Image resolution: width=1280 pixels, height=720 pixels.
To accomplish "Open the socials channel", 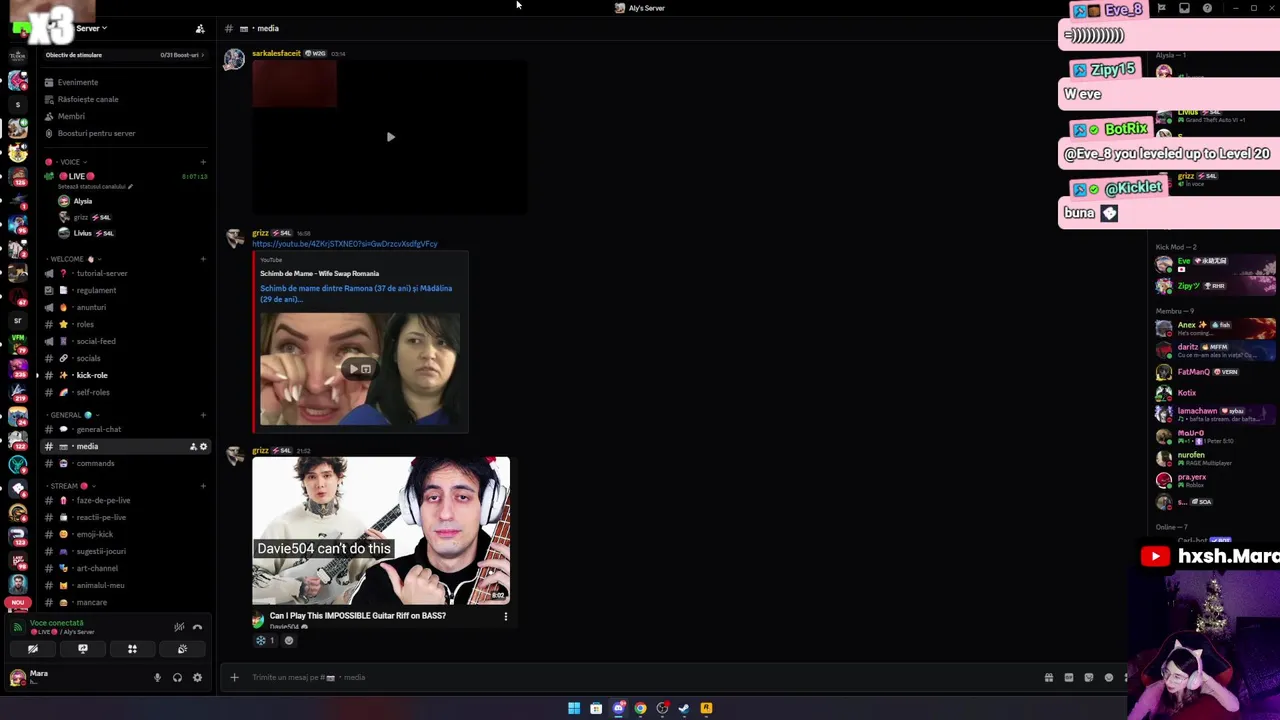I will [88, 358].
